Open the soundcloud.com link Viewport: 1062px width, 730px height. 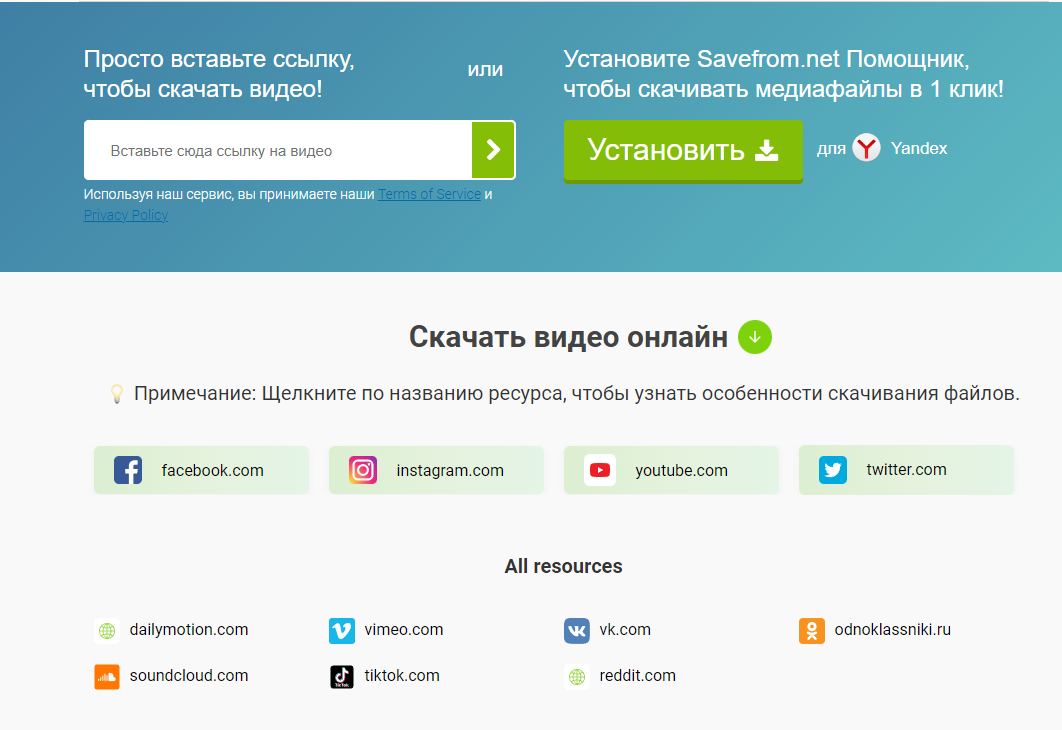tap(188, 675)
